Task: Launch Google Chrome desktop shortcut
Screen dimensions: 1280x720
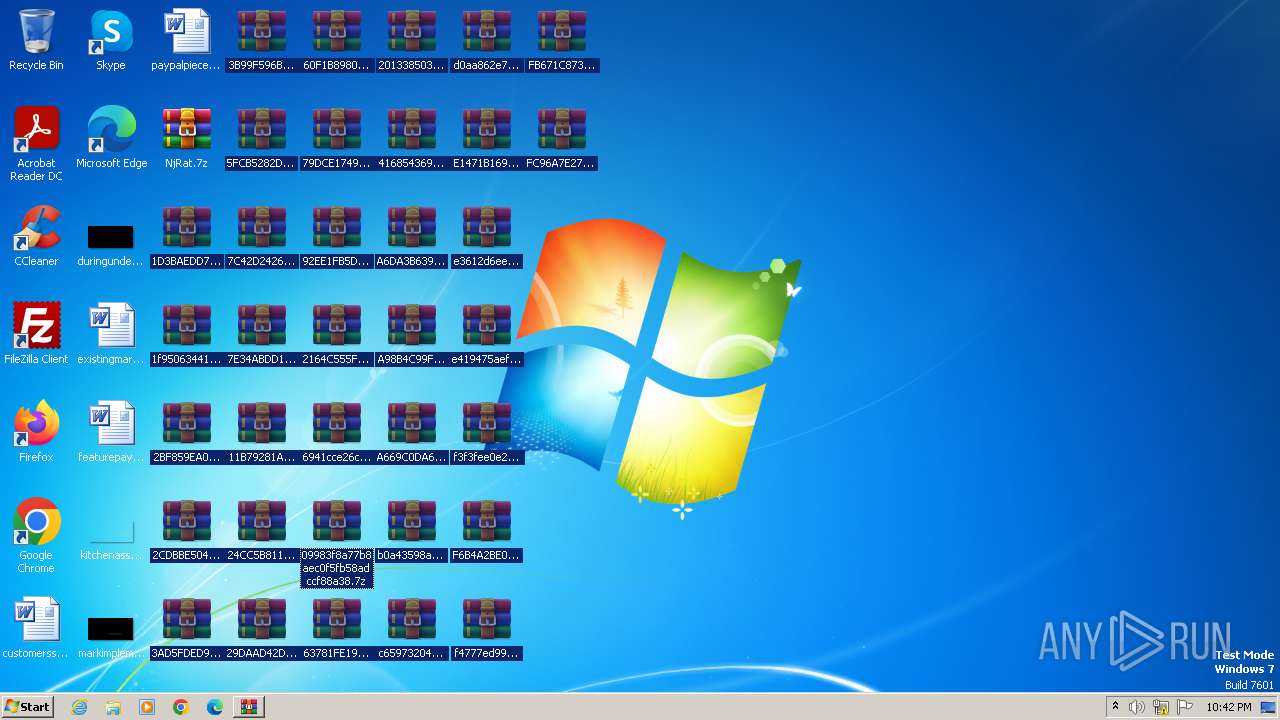Action: pos(36,537)
